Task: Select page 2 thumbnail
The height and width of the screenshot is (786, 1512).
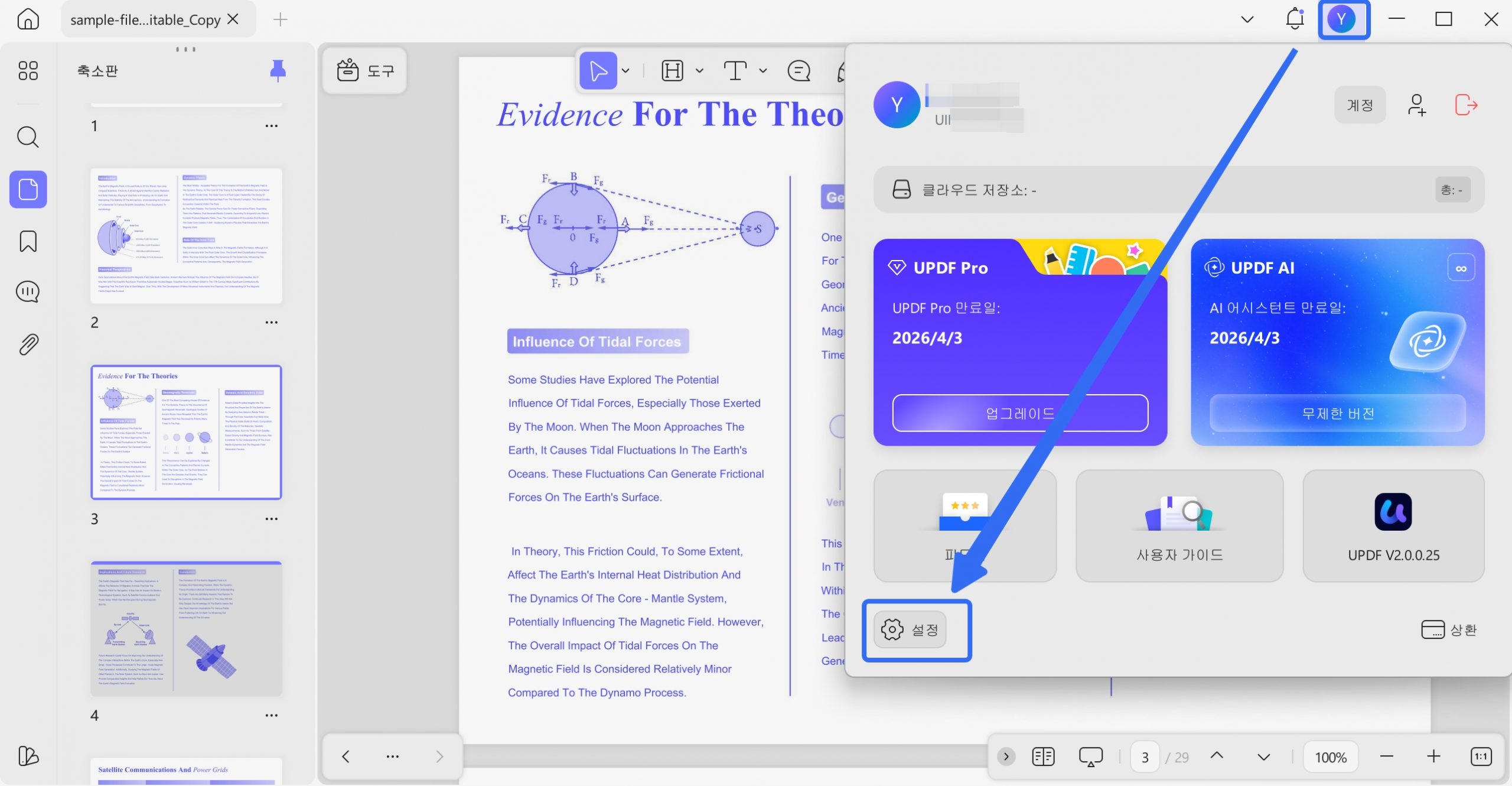Action: point(186,236)
